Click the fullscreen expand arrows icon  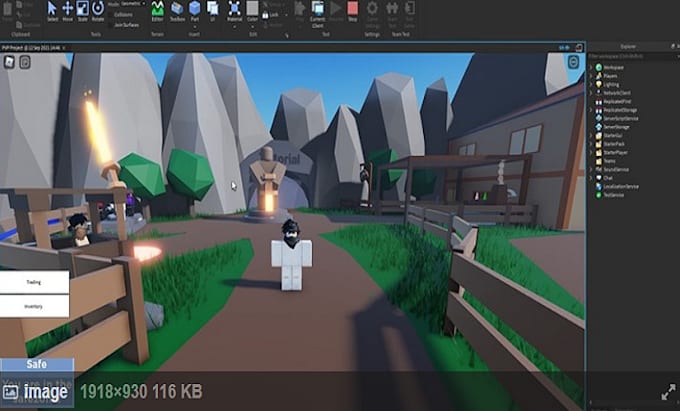point(668,392)
